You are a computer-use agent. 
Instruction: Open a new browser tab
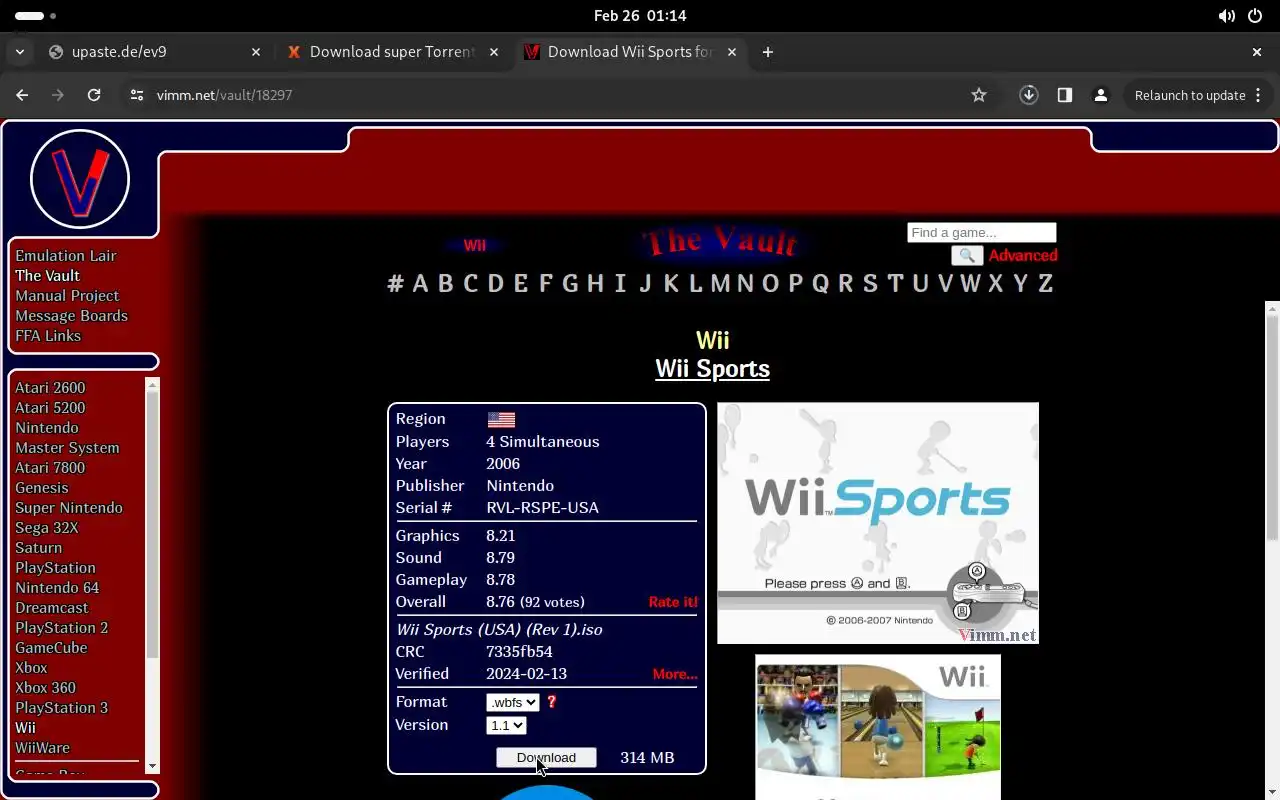[768, 52]
